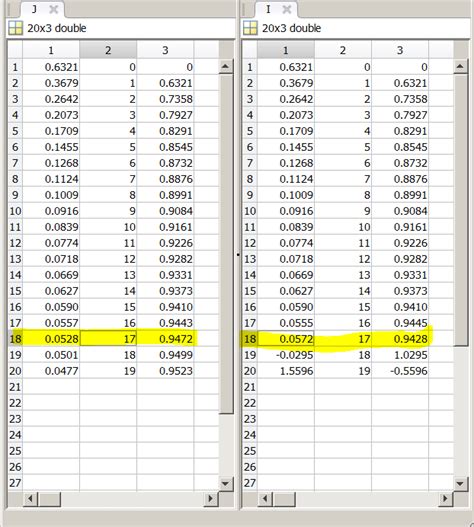Click right scroll arrow in I panel

point(445,498)
